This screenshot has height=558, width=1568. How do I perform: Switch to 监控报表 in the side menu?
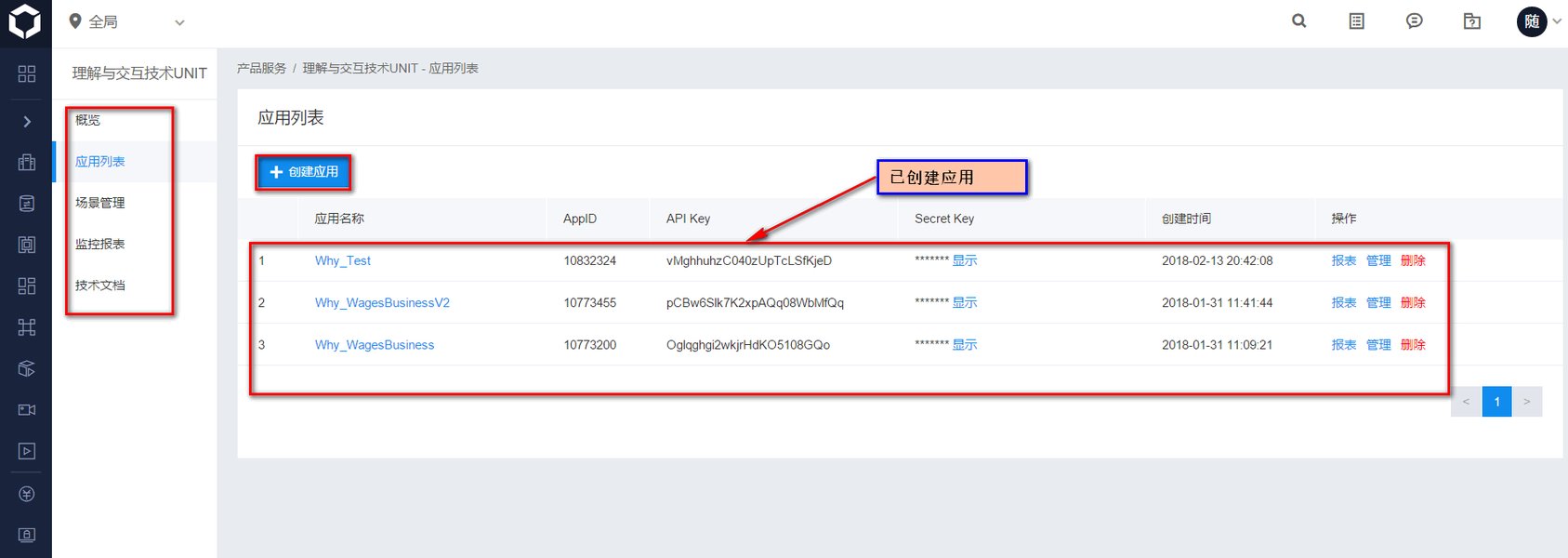pyautogui.click(x=99, y=244)
